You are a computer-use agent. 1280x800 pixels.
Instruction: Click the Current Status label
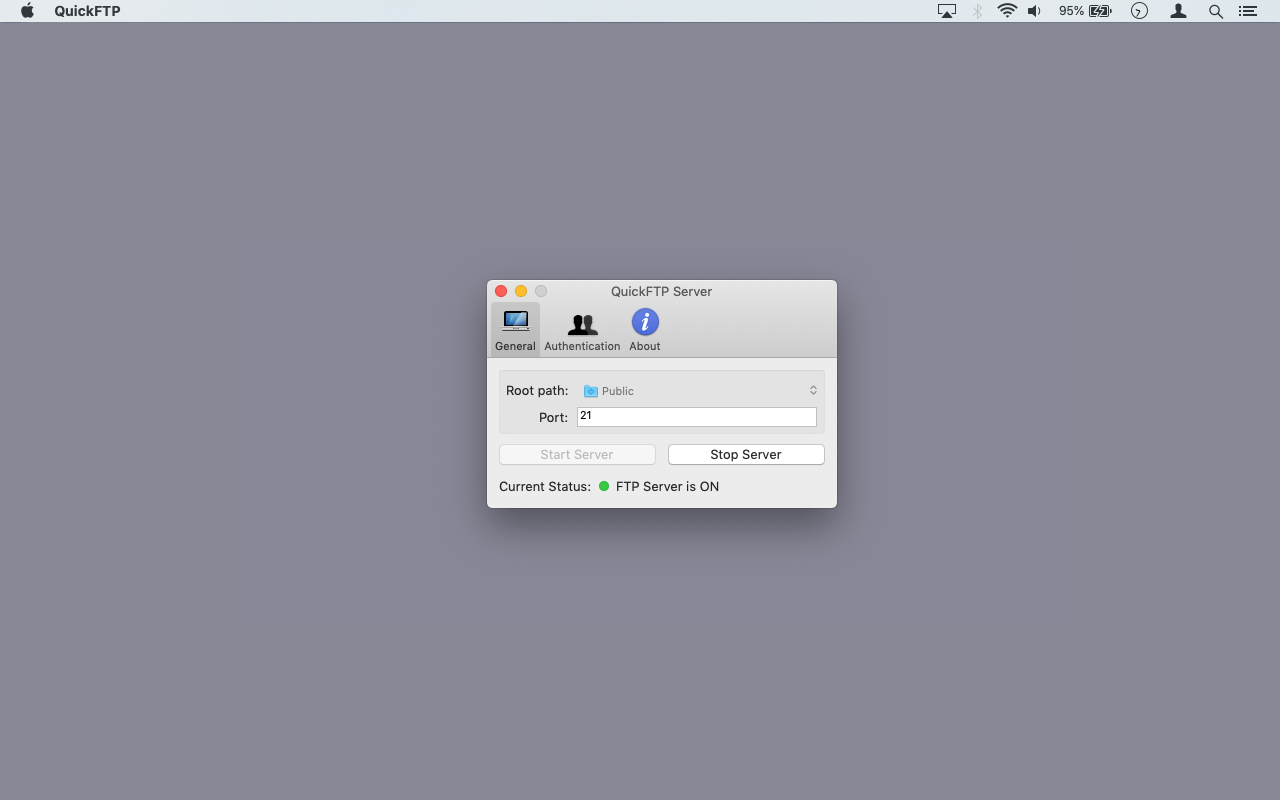[545, 486]
